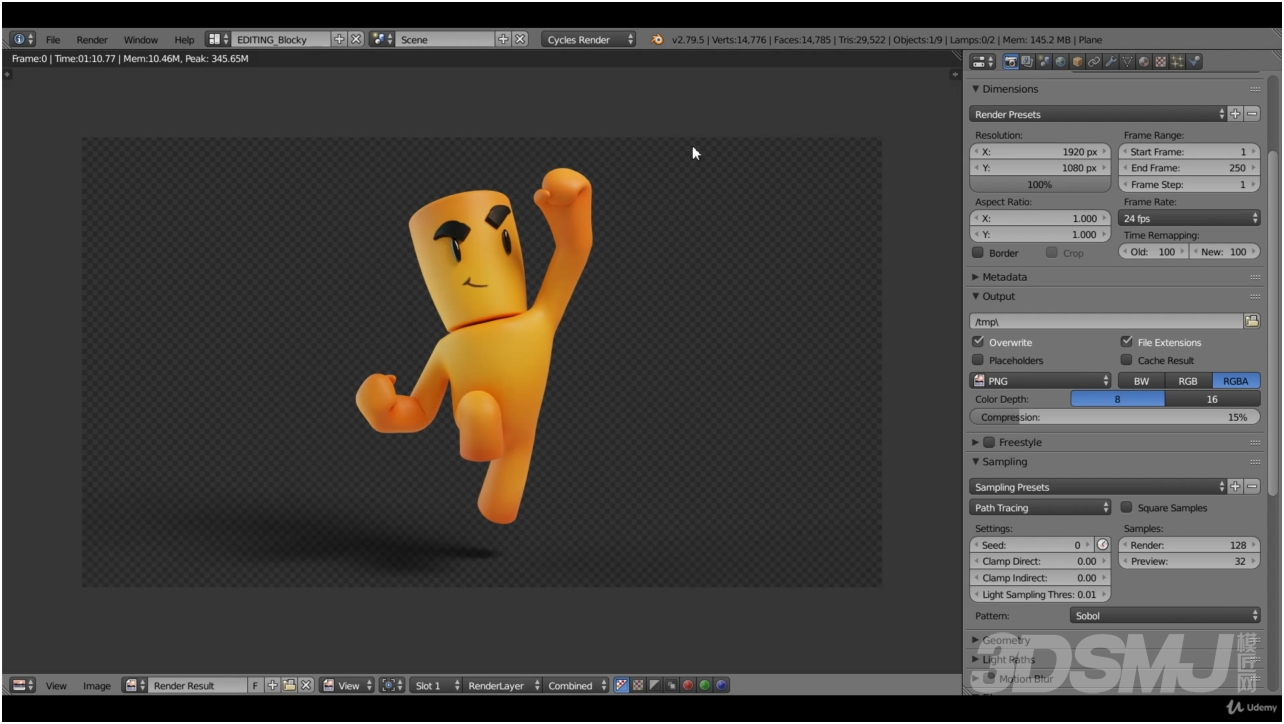Screen dimensions: 1284x724
Task: Open the World properties tab (globe icon)
Action: tap(1061, 62)
